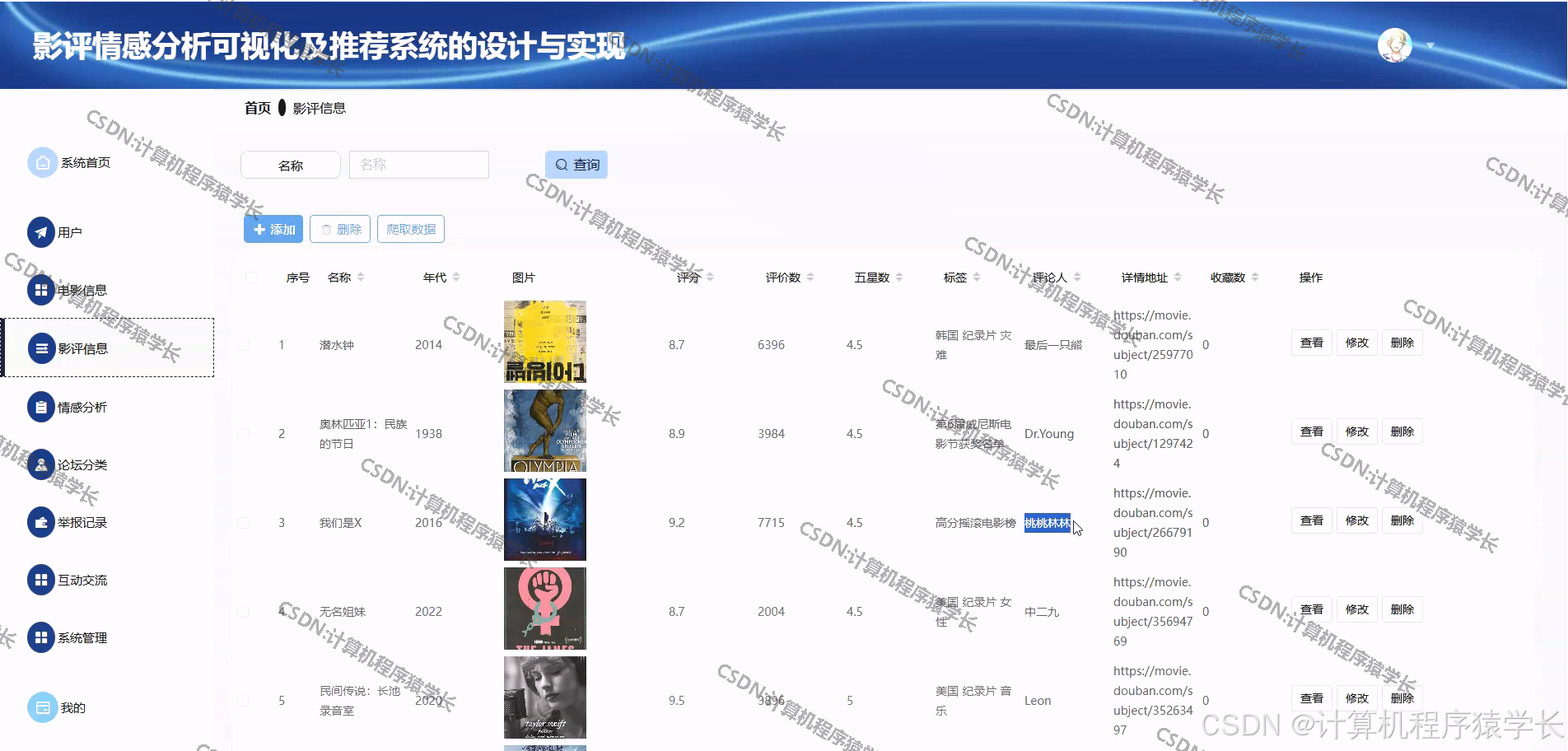Sort table by 名称 column

click(361, 278)
